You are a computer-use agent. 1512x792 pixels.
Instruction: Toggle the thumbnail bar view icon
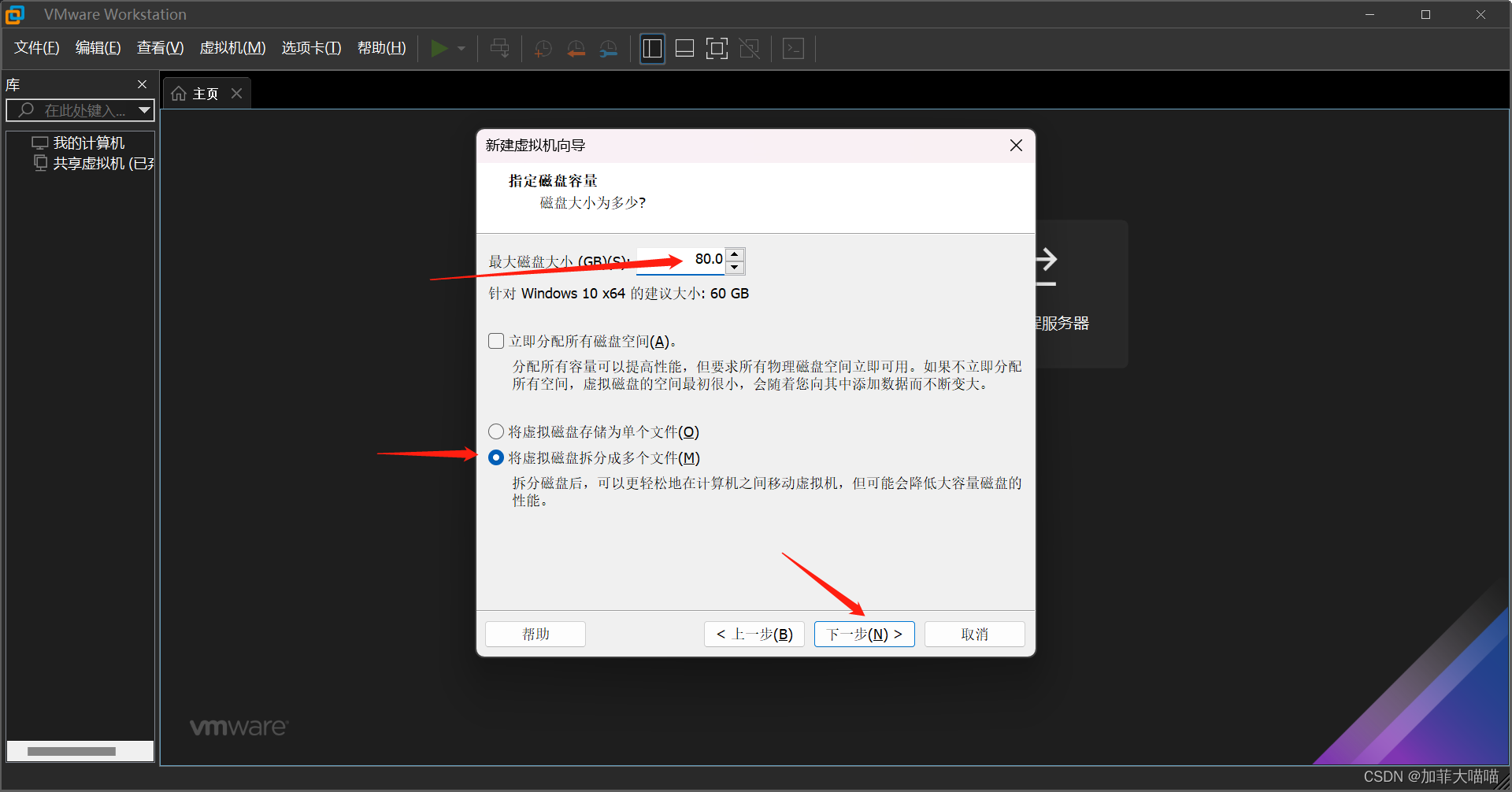685,49
